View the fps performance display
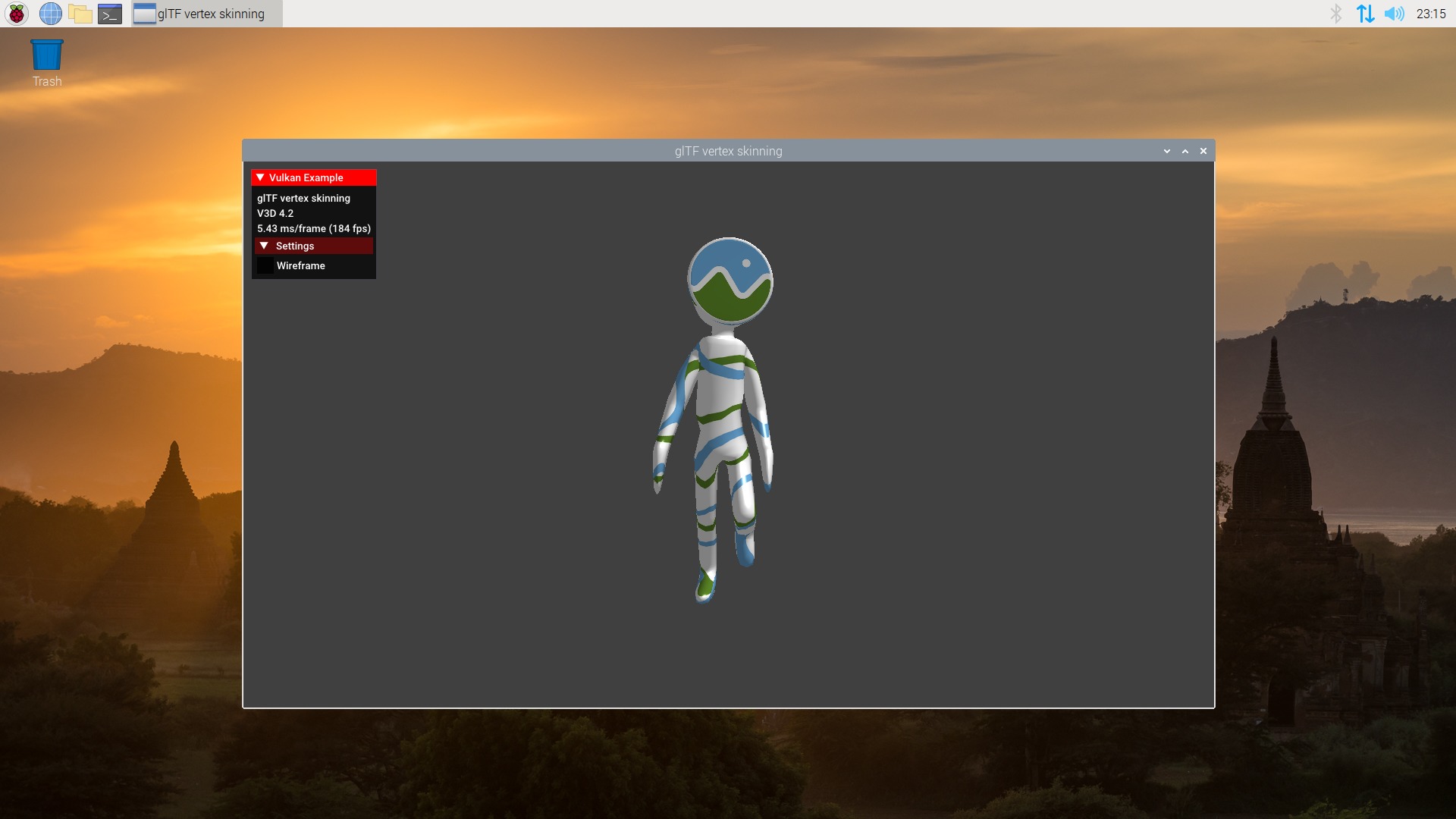 [313, 228]
